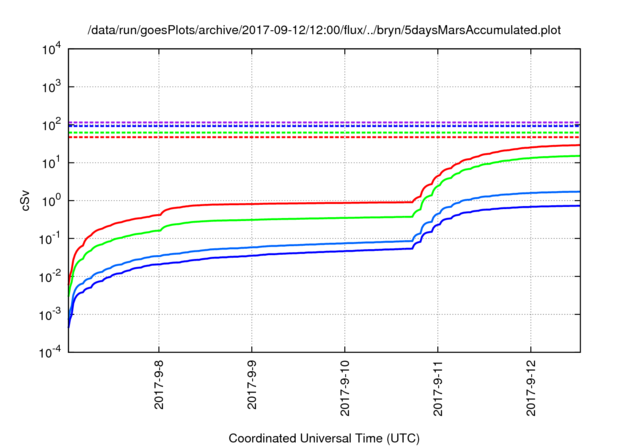Click the 10^-2 y-axis tick label
This screenshot has height=448, width=640.
50,277
